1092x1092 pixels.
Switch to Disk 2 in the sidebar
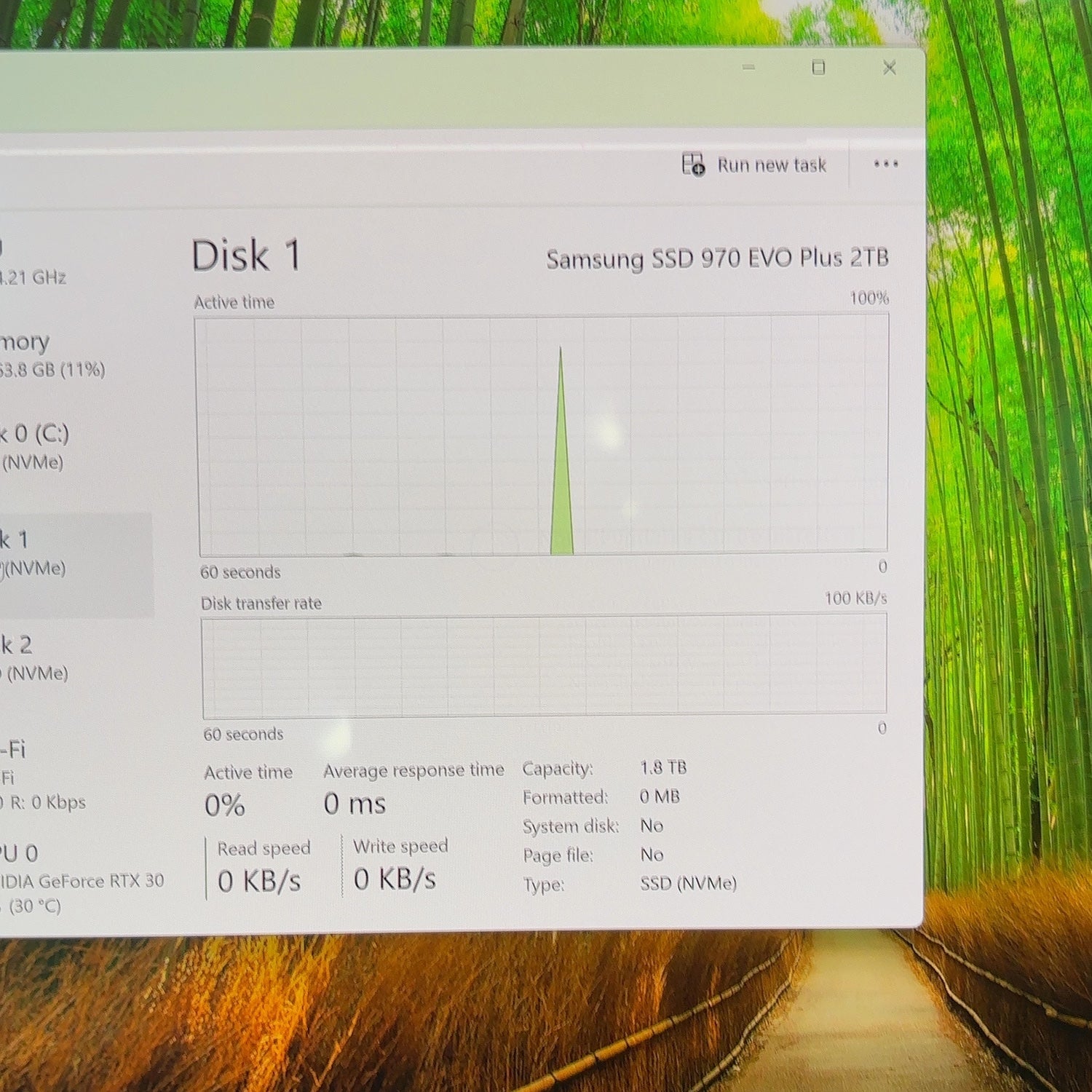35,657
